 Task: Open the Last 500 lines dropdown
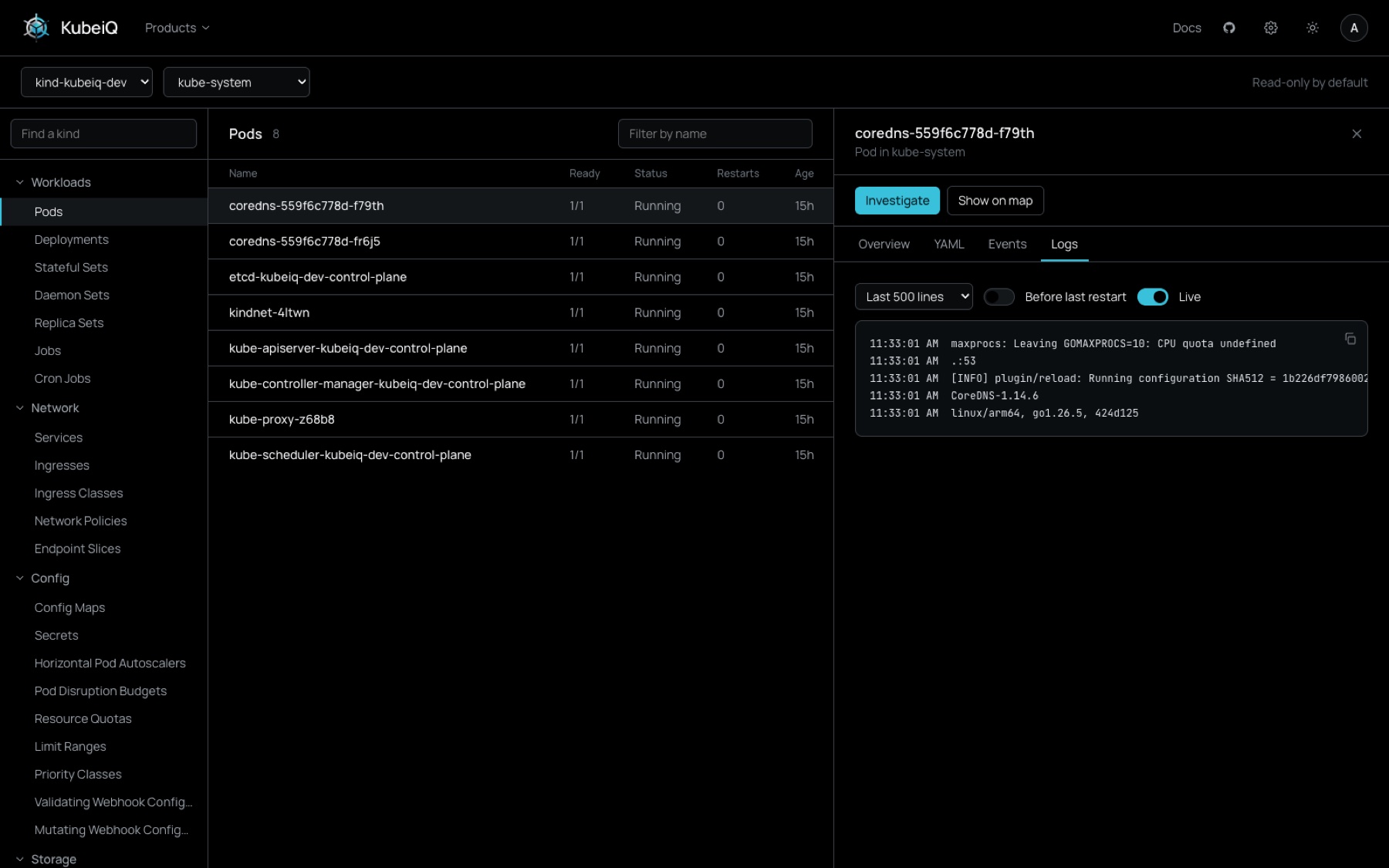(x=914, y=297)
